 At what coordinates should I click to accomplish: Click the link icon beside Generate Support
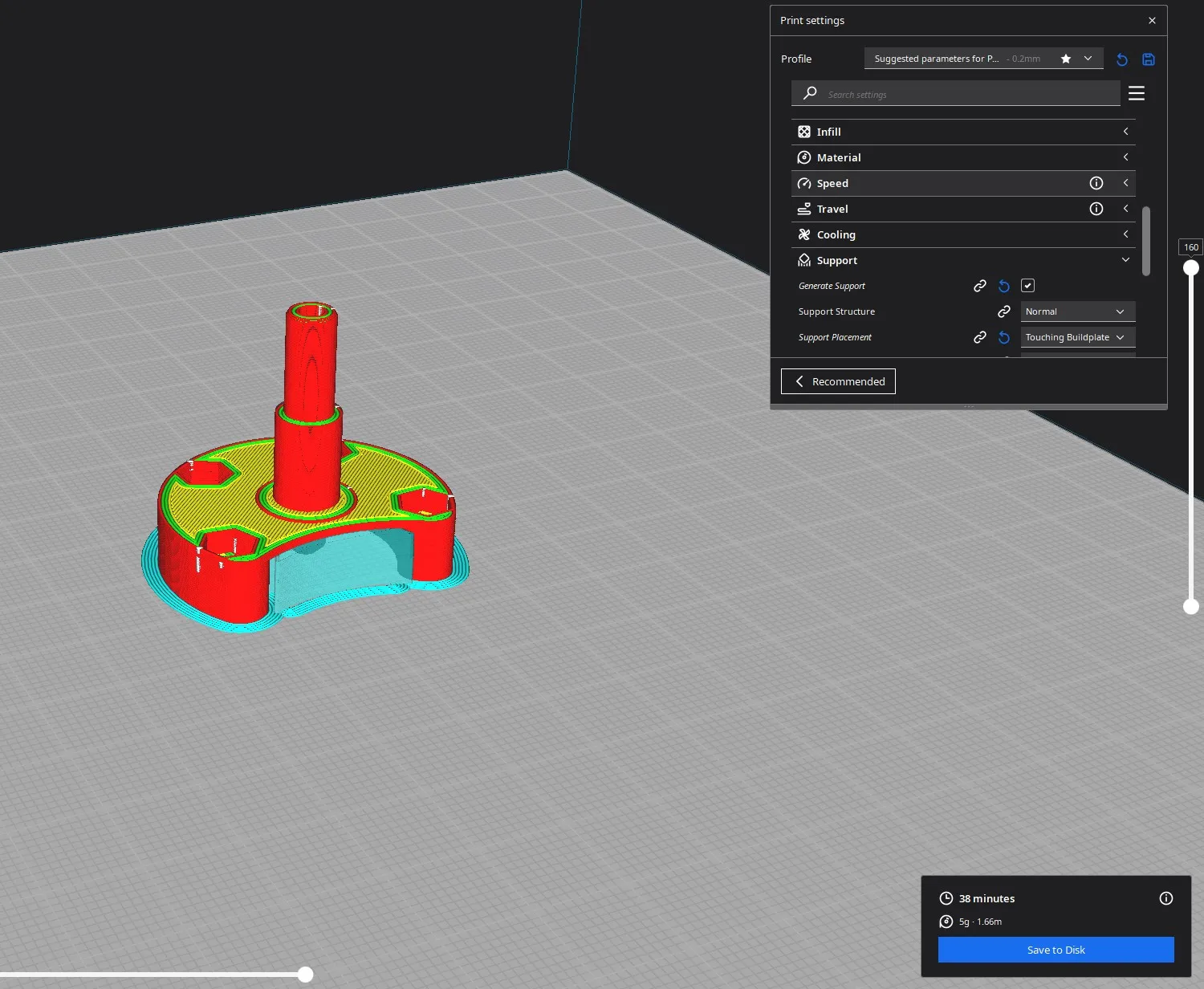pyautogui.click(x=980, y=286)
